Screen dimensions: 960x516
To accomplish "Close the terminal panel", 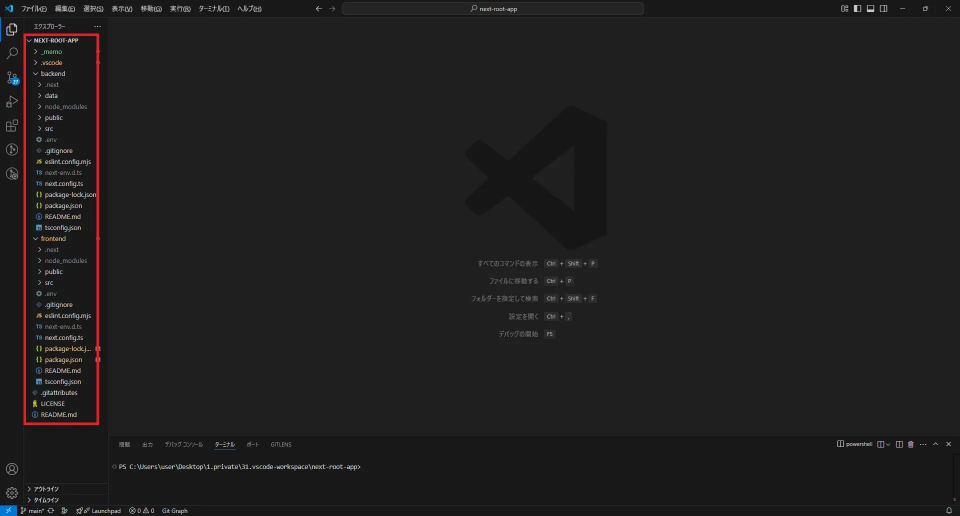I will (x=948, y=444).
